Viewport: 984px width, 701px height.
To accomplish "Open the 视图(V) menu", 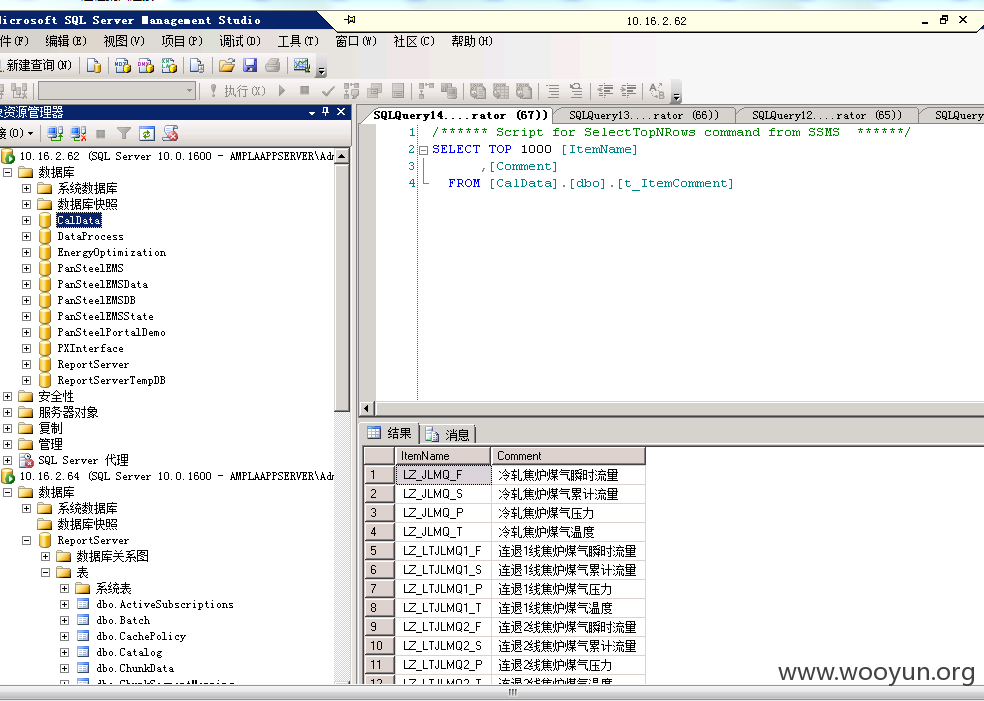I will (124, 41).
